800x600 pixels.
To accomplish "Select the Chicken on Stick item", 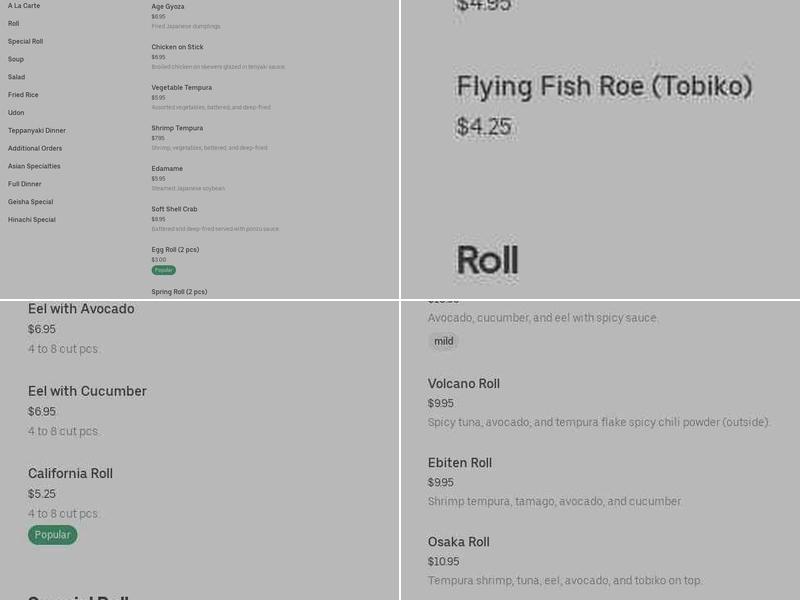I will (178, 47).
